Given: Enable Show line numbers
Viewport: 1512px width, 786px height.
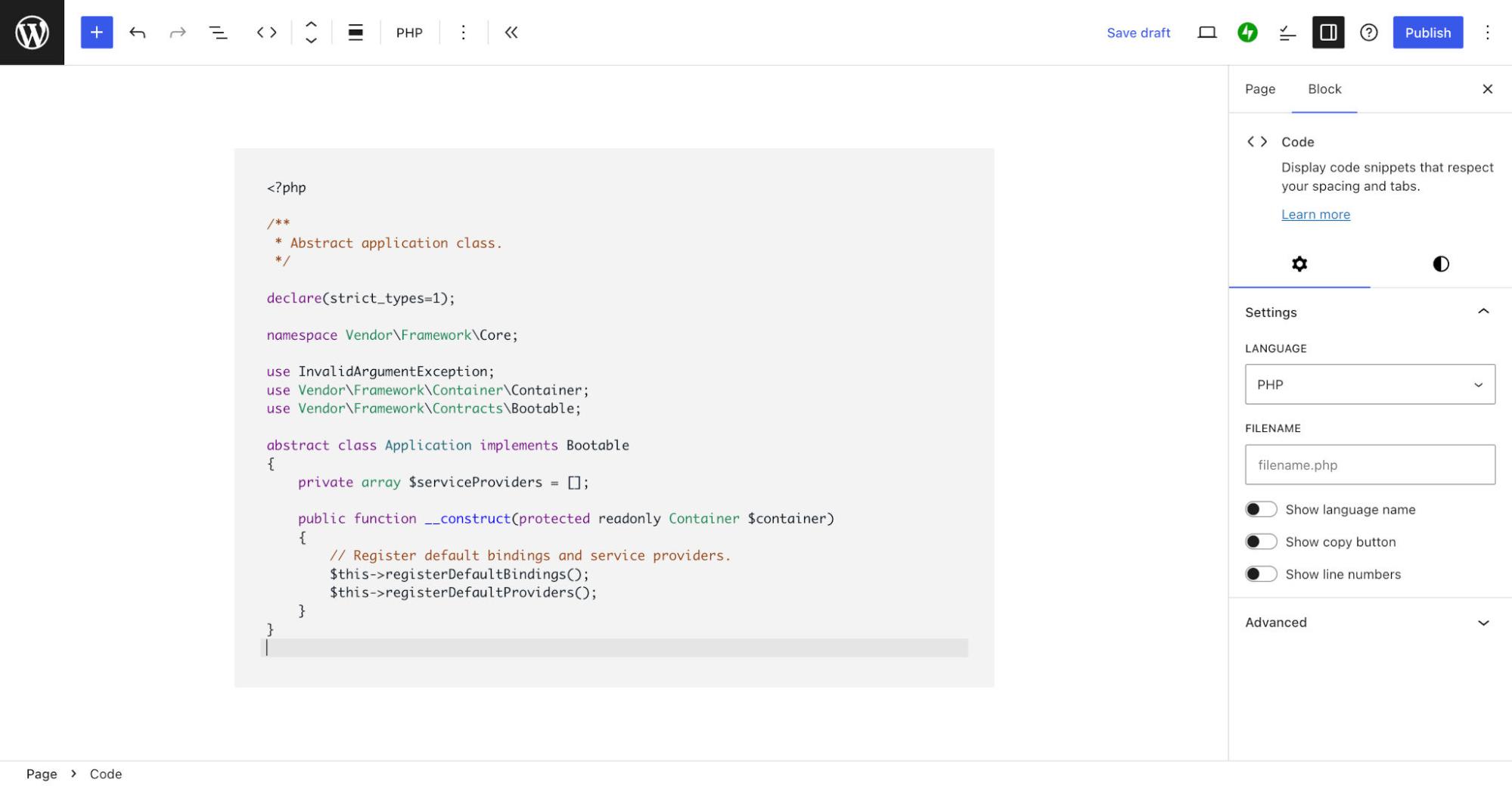Looking at the screenshot, I should click(x=1261, y=573).
